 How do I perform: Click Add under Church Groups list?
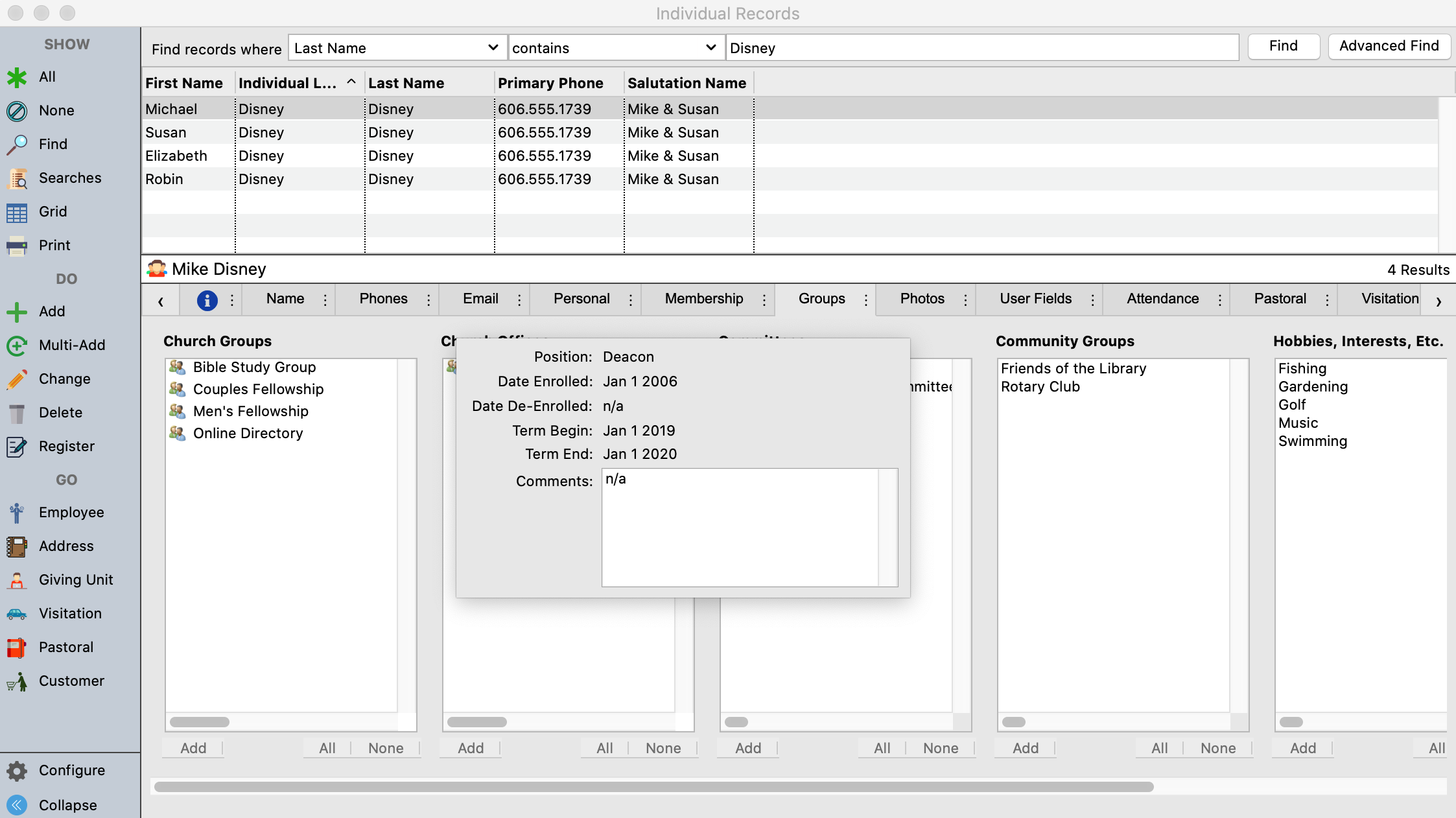193,748
